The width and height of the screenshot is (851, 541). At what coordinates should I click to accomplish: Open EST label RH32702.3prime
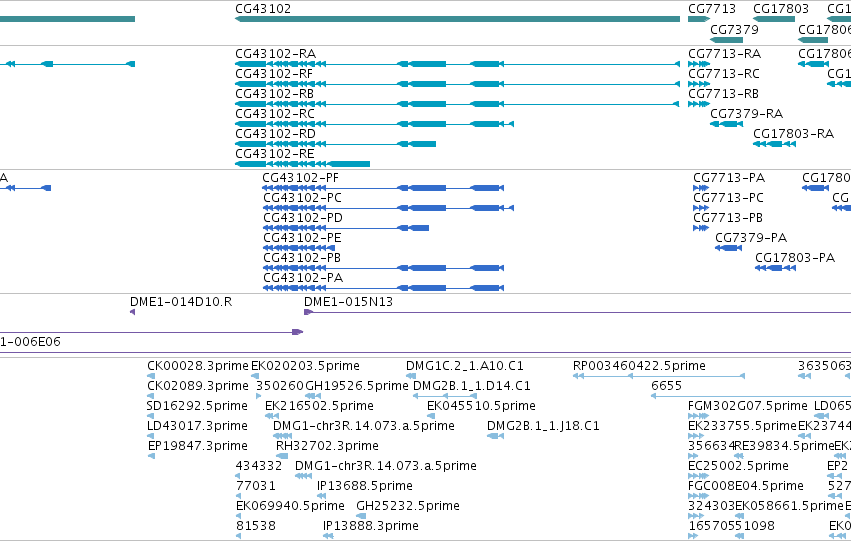(327, 447)
